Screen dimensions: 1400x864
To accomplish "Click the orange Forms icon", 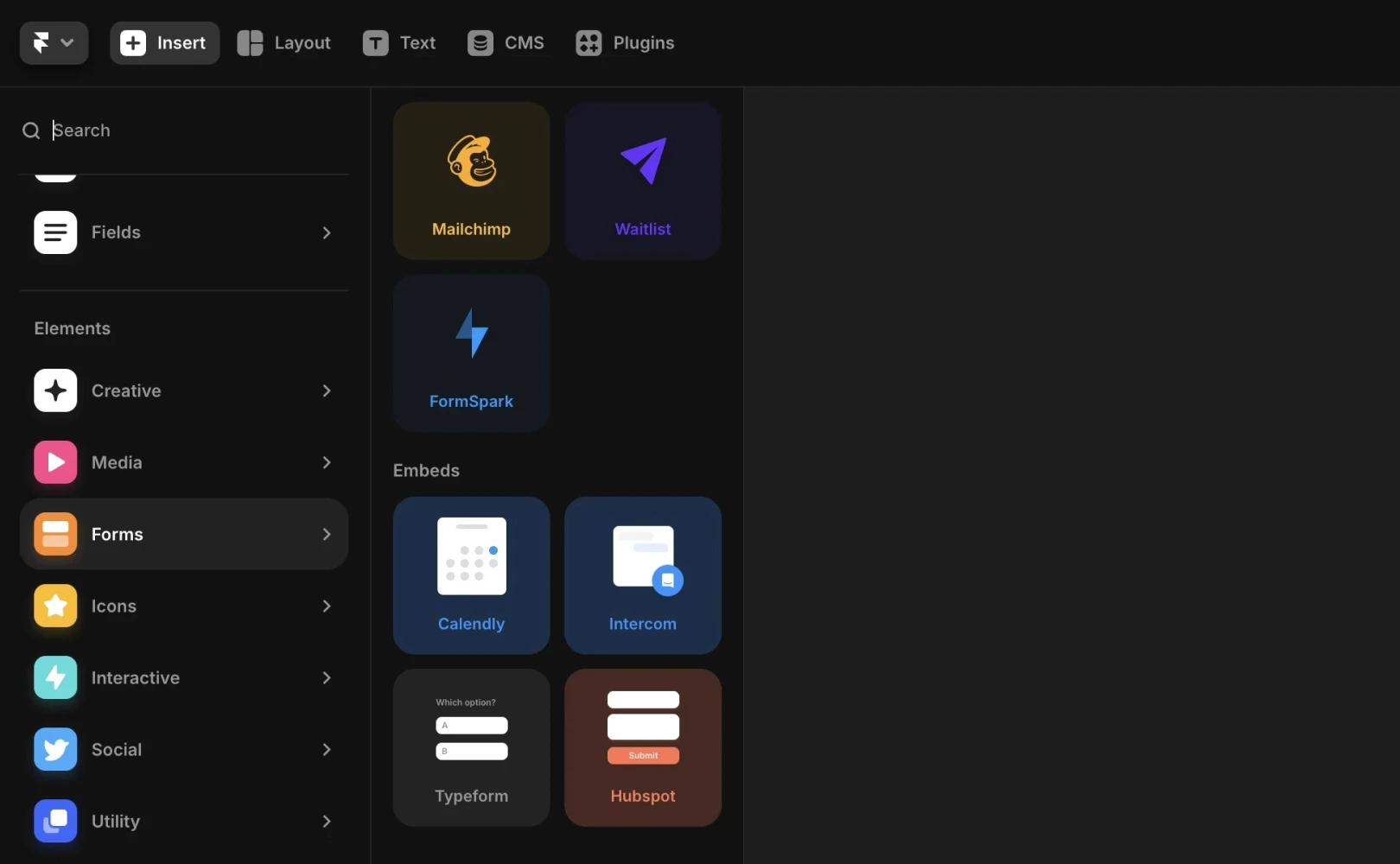I will (x=55, y=534).
